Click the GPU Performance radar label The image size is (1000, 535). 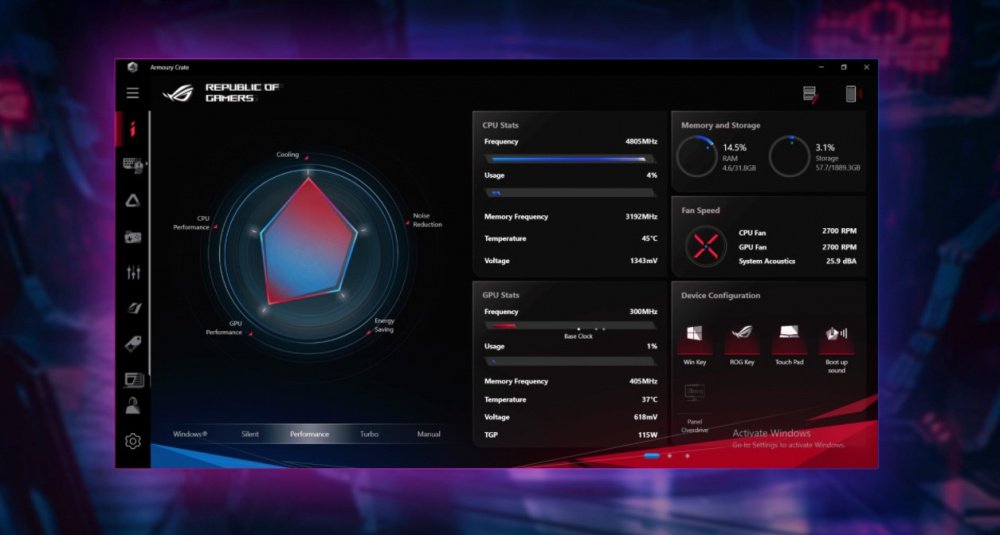coord(224,328)
